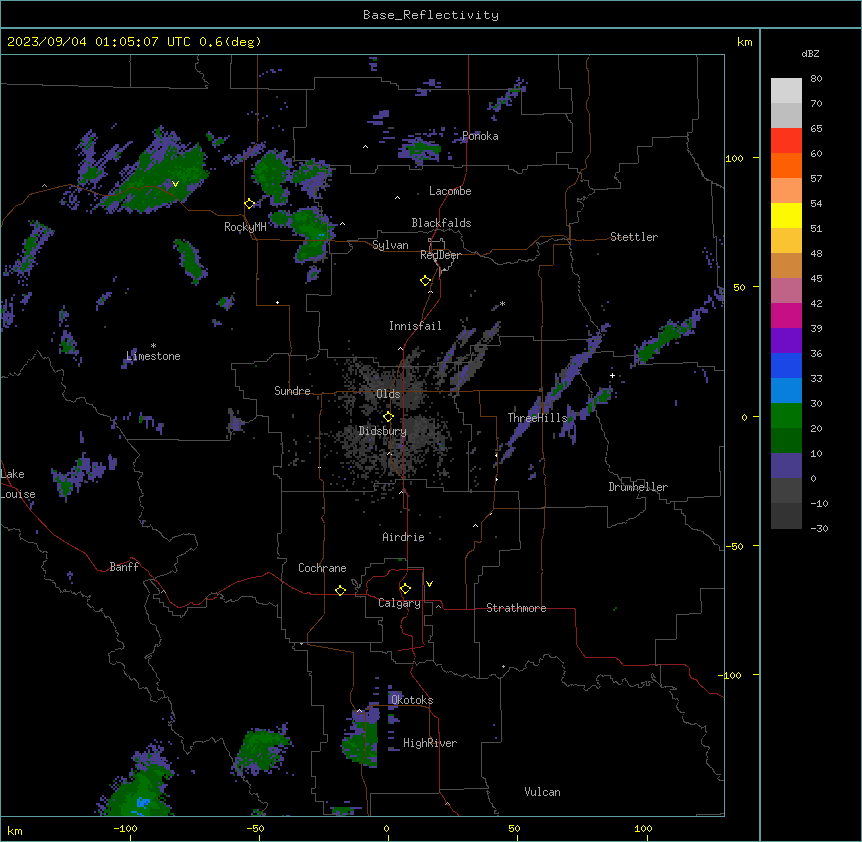
Task: Click the Blackfalds city label
Action: point(441,223)
